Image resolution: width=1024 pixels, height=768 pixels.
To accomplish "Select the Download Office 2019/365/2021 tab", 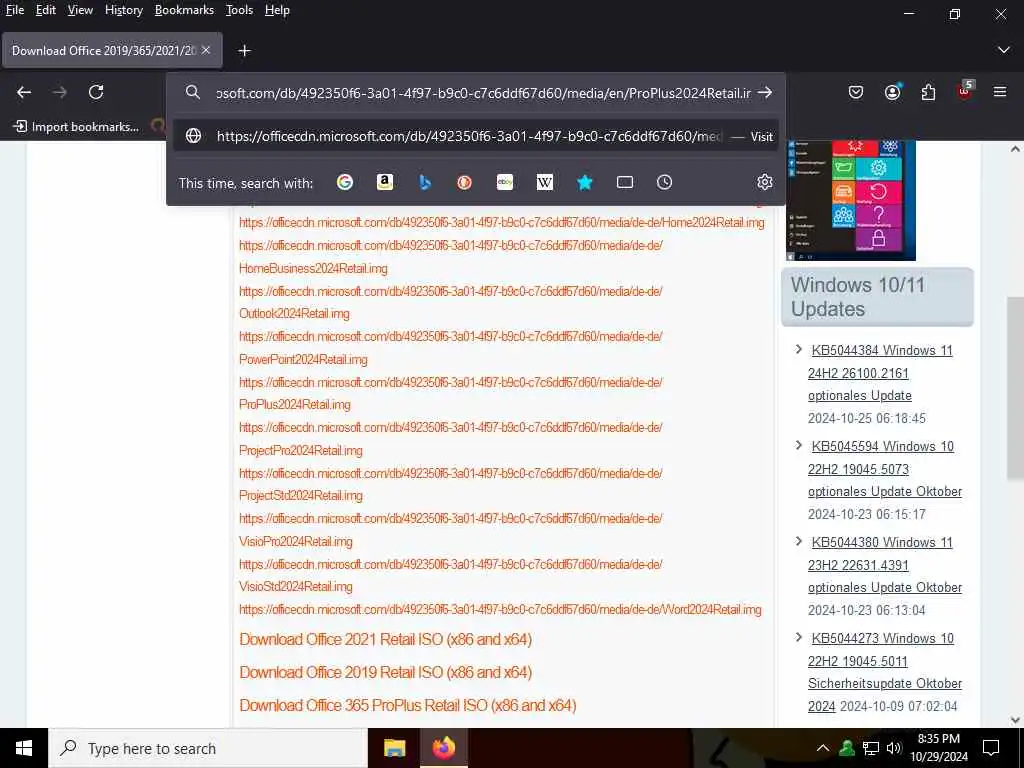I will [x=112, y=50].
